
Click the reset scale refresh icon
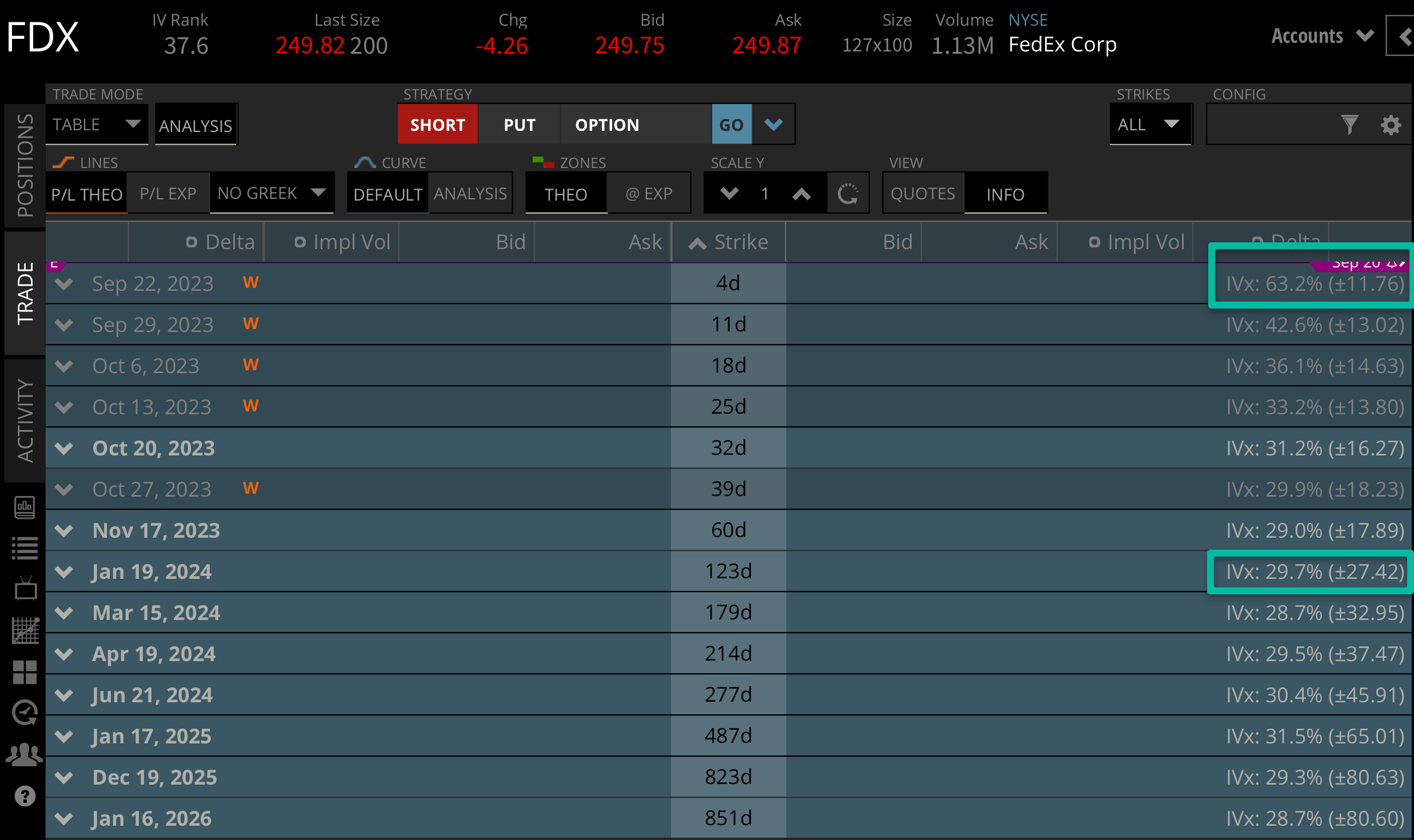point(848,194)
